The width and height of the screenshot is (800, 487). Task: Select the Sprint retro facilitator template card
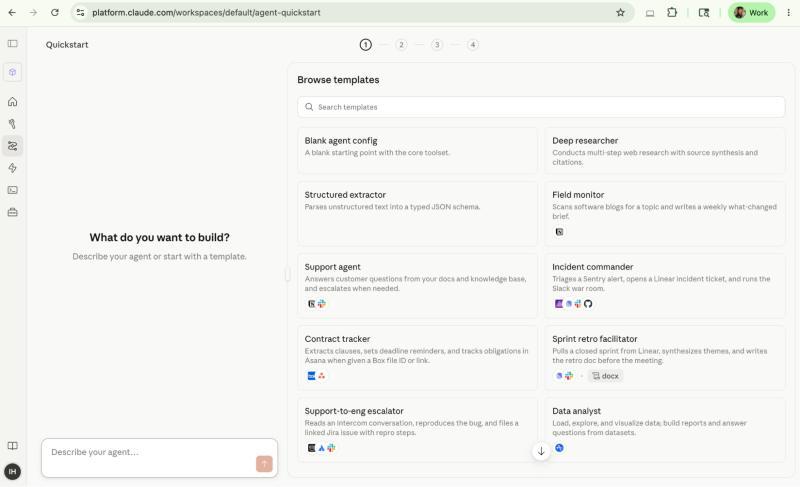[x=665, y=357]
